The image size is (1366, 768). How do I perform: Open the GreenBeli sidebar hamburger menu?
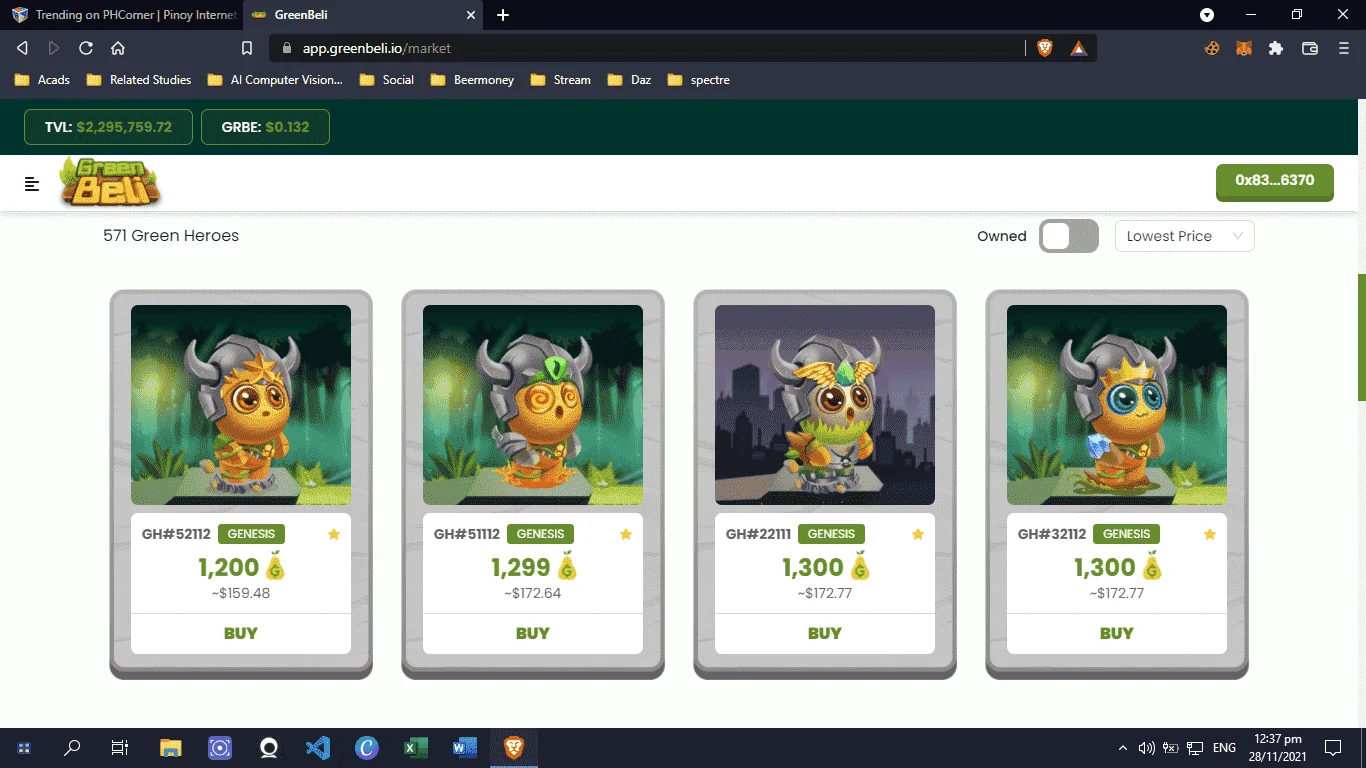click(32, 184)
